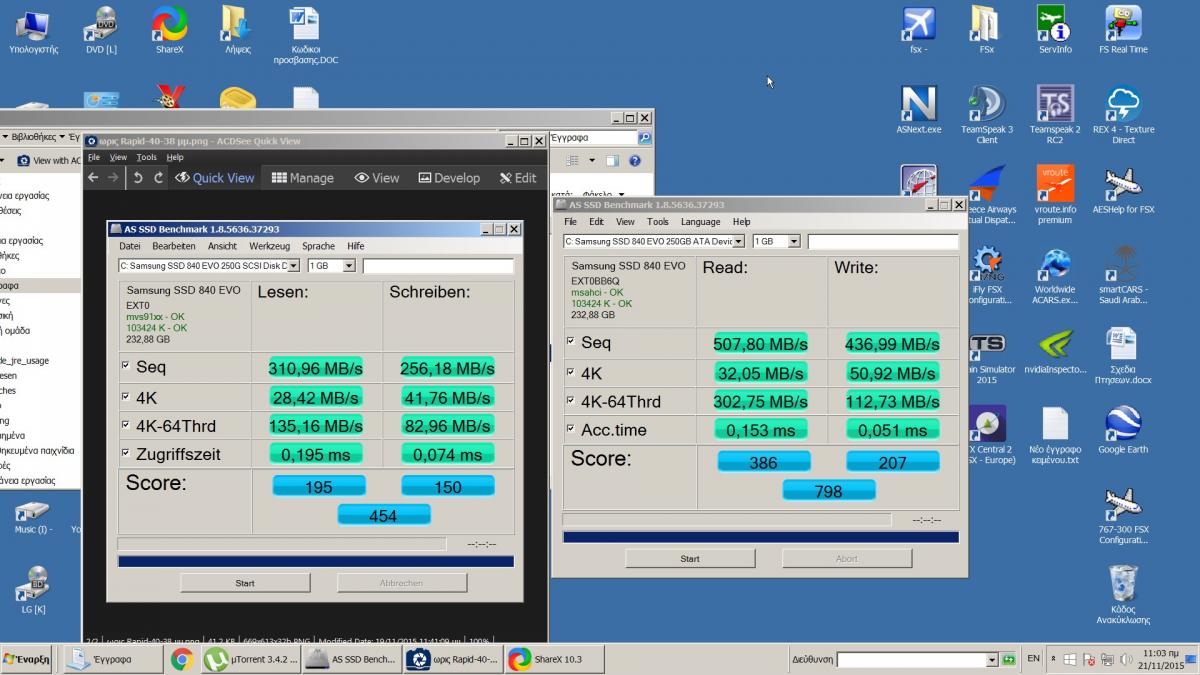The height and width of the screenshot is (675, 1200).
Task: Open DVD [L] drive icon
Action: click(100, 29)
